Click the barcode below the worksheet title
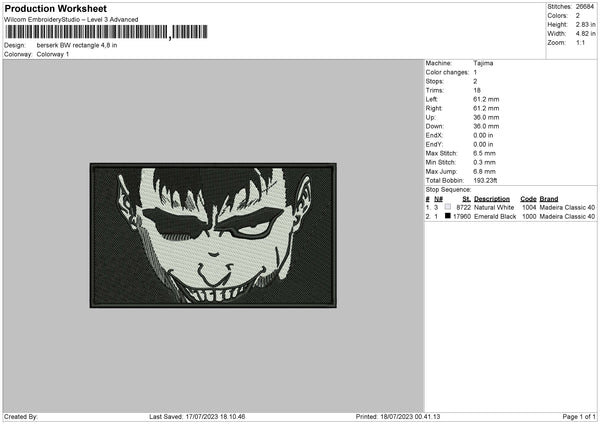 [106, 32]
